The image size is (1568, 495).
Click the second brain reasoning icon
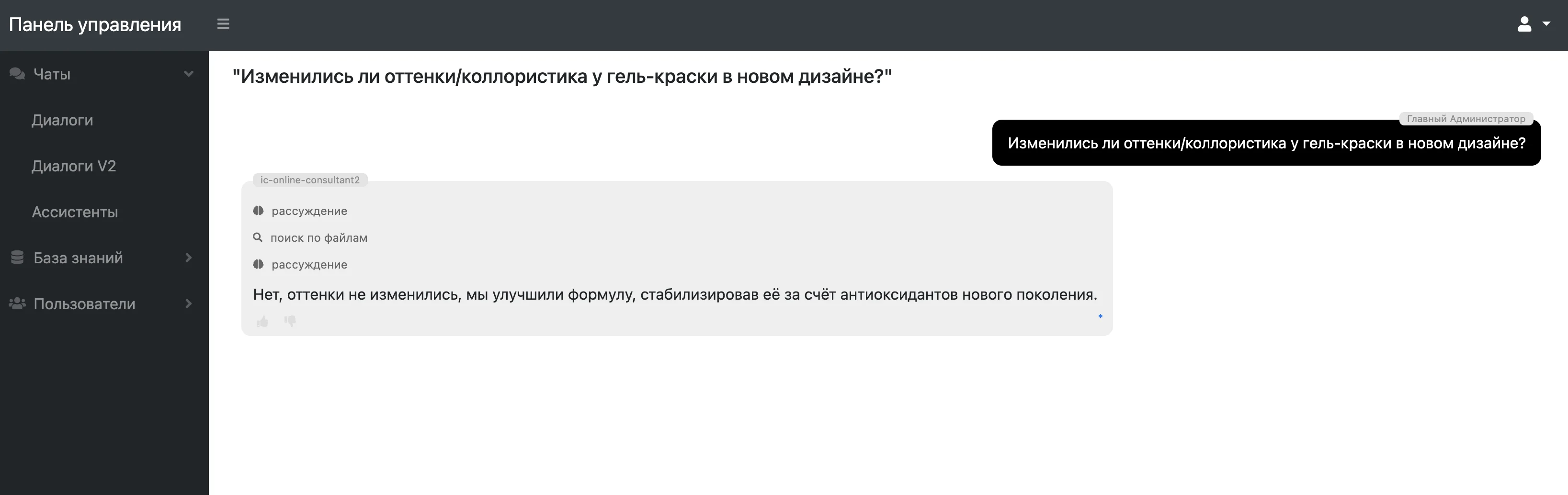258,265
